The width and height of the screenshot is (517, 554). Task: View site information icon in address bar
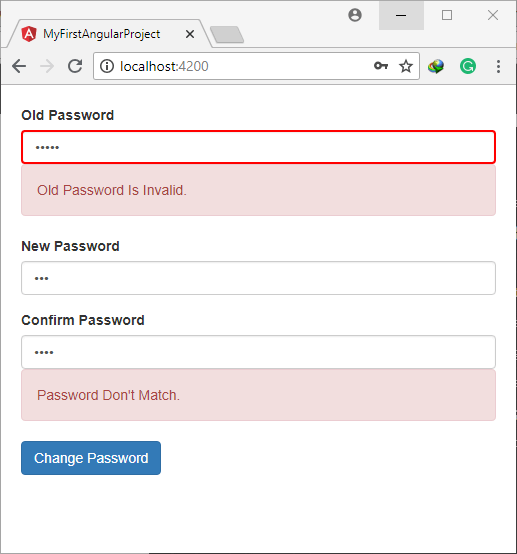[x=107, y=66]
